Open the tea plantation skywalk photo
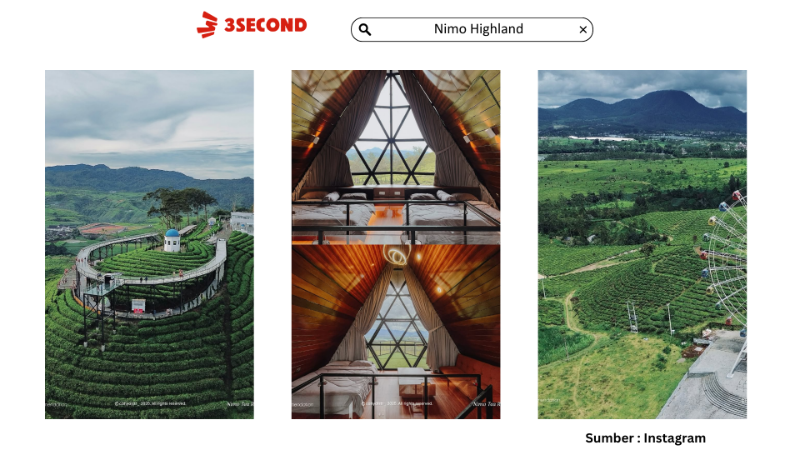The height and width of the screenshot is (450, 800). (149, 244)
